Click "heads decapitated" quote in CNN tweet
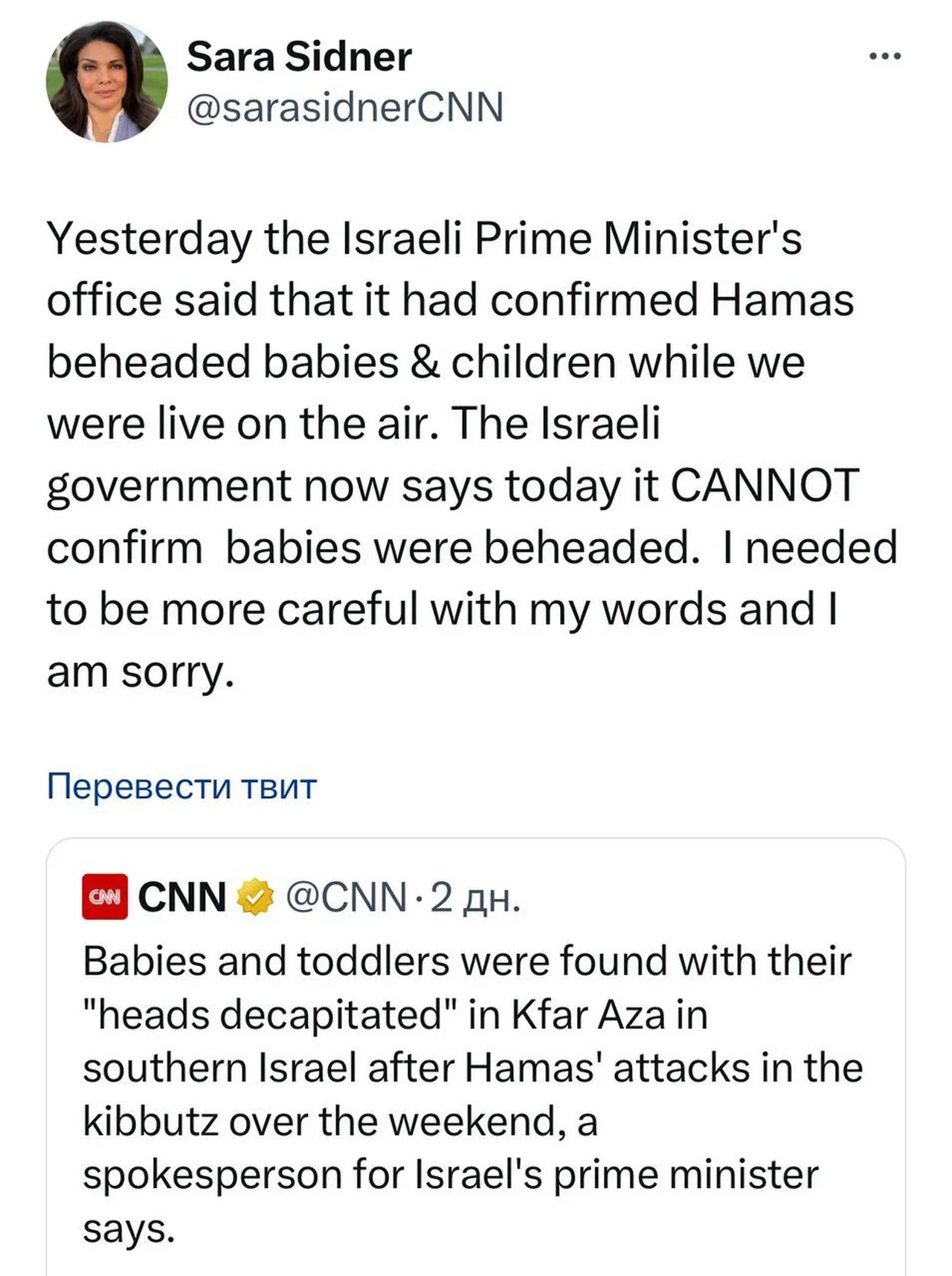The height and width of the screenshot is (1276, 952). point(269,1014)
